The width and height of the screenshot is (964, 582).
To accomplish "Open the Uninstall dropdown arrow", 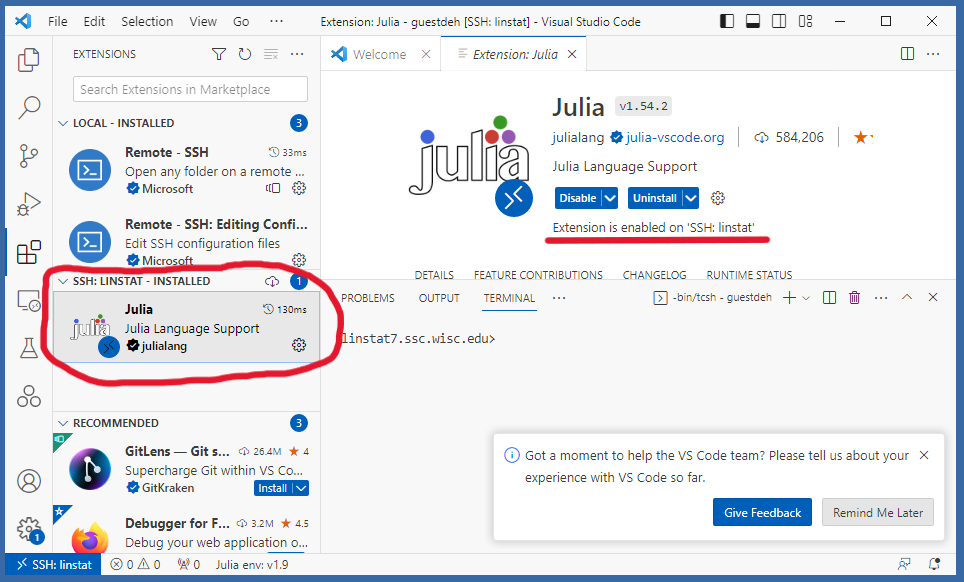I will click(x=690, y=198).
